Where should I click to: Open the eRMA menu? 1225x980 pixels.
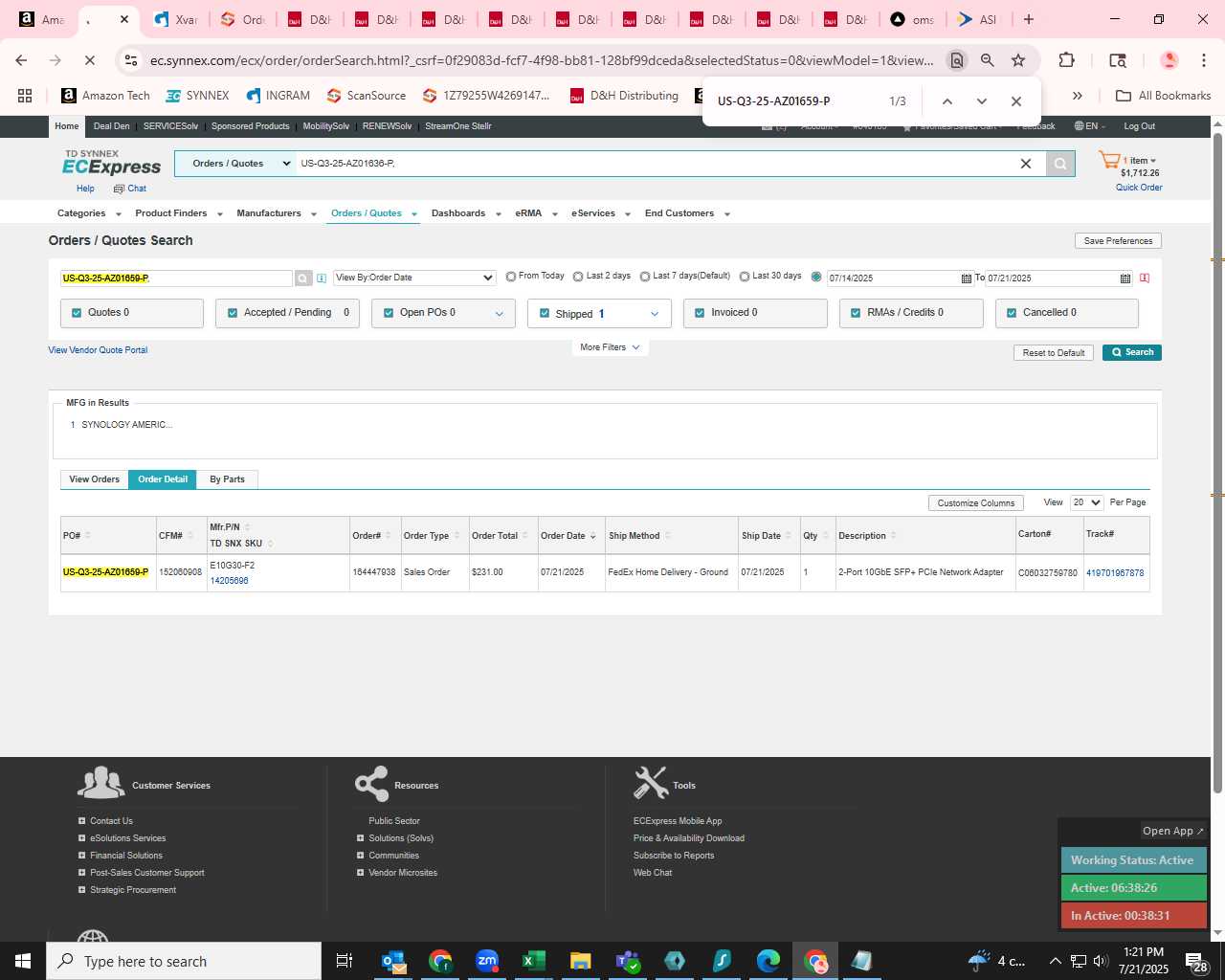coord(536,213)
